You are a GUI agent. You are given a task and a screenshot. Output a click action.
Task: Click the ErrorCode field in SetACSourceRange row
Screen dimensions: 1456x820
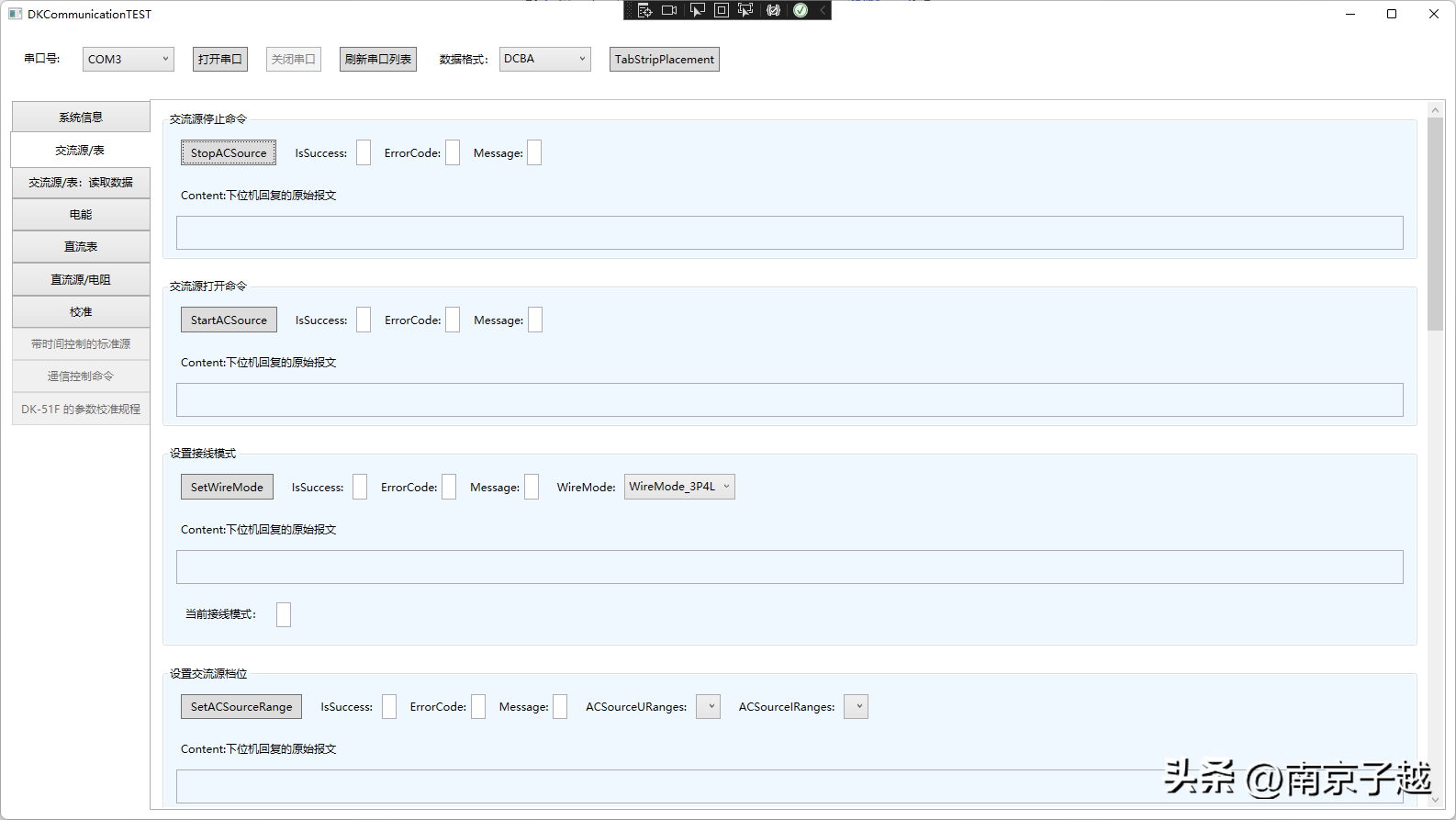point(478,706)
